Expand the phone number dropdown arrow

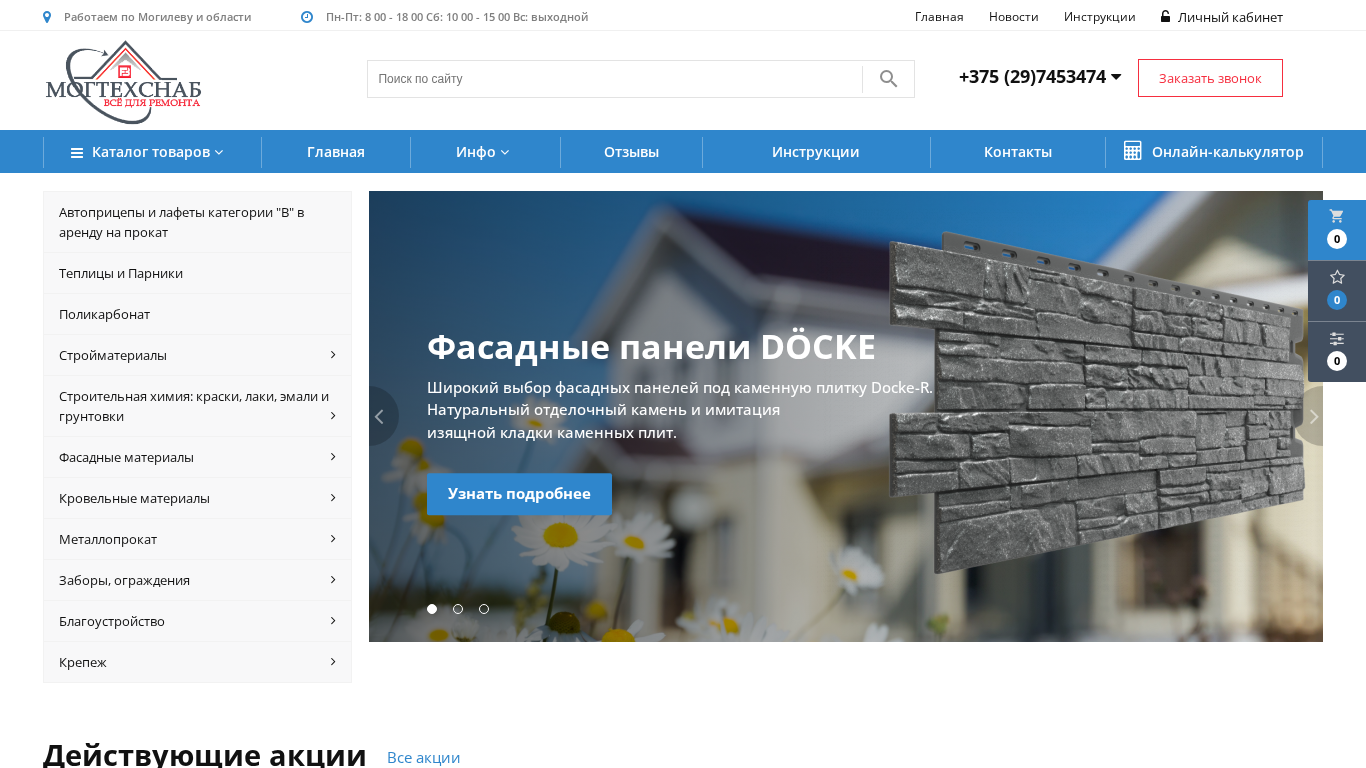coord(1116,77)
